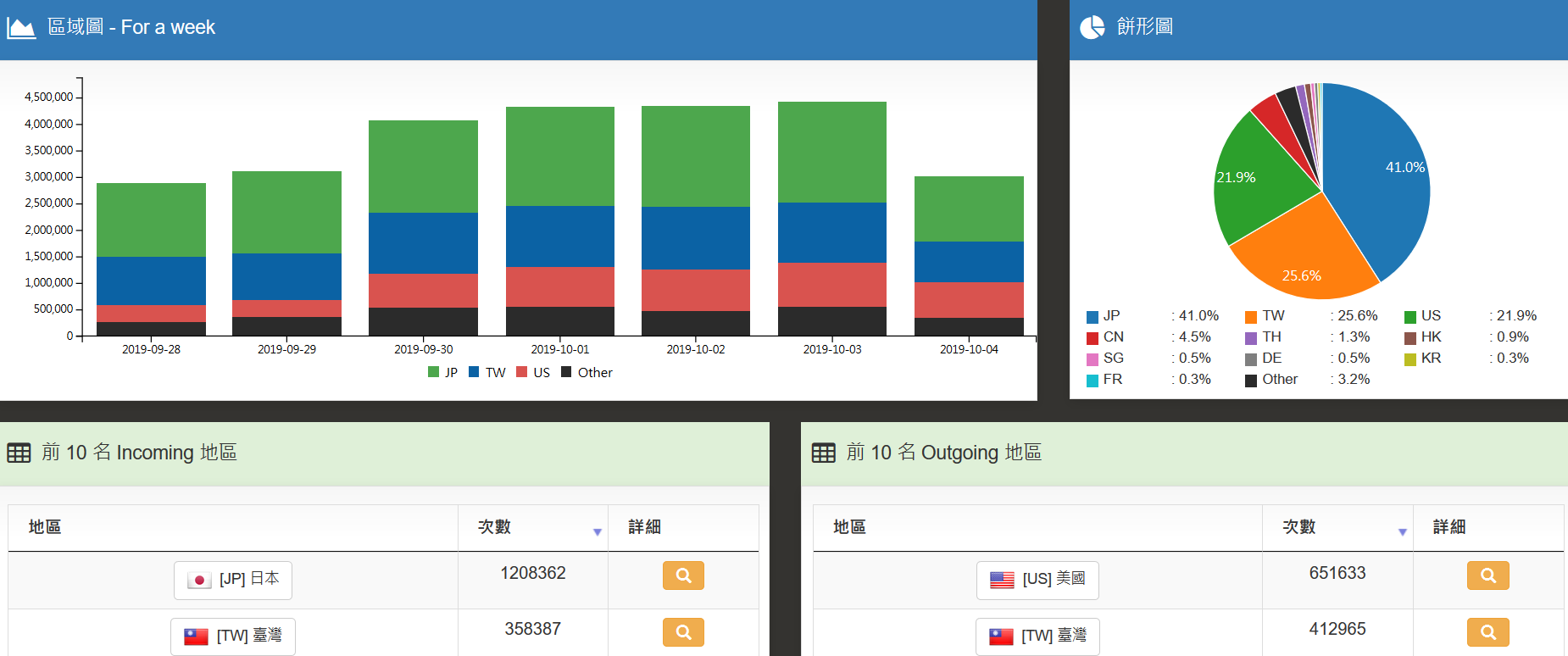This screenshot has height=656, width=1568.
Task: Sort Incoming table by 次數 arrow
Action: coord(597,531)
